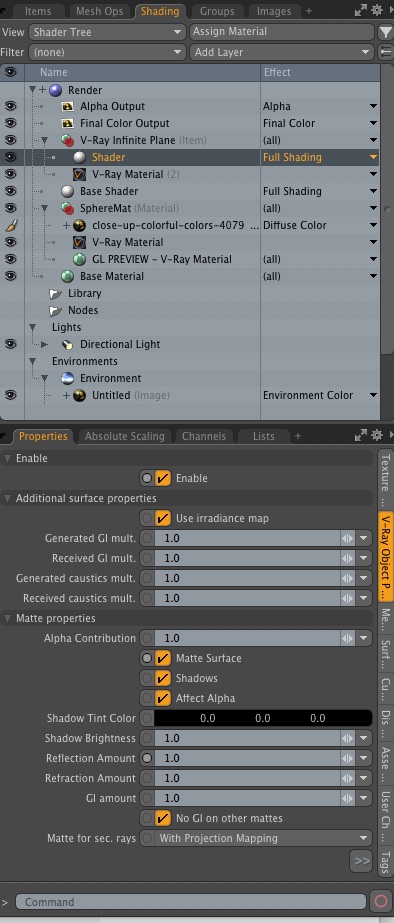Click the white Shader sphere icon

tap(80, 158)
